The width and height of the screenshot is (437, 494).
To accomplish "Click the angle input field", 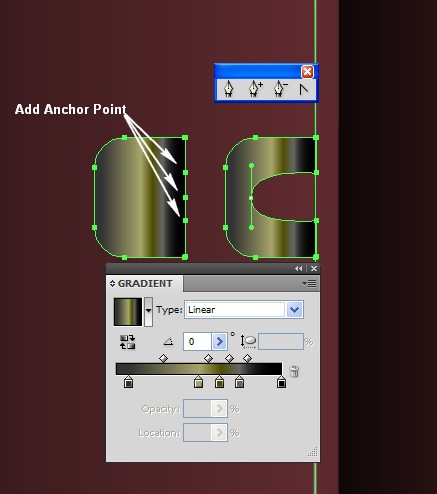I will pos(197,341).
